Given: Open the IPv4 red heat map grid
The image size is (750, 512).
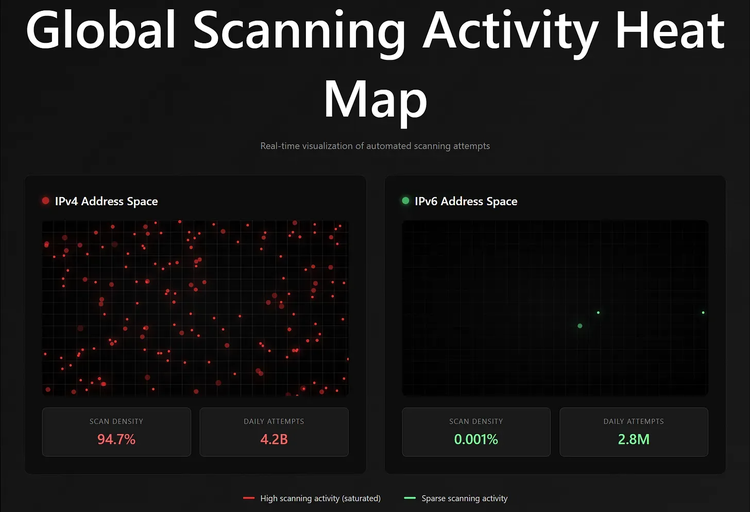Looking at the screenshot, I should (x=195, y=308).
